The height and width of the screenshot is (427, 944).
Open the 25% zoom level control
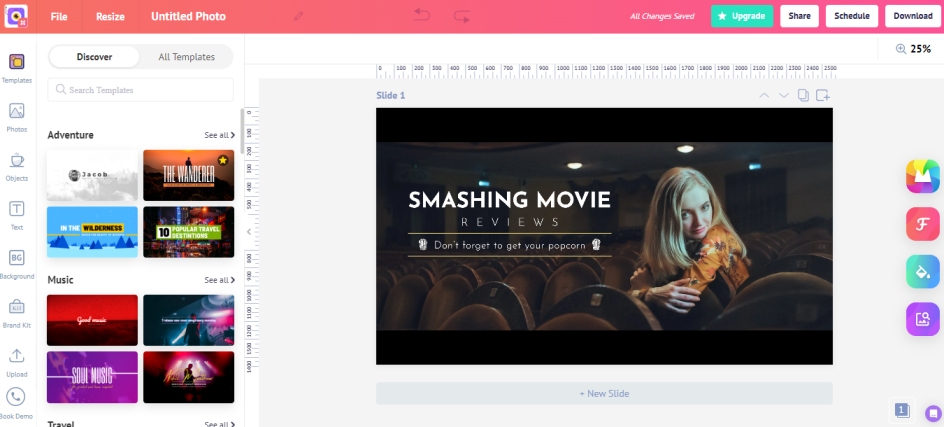(921, 49)
